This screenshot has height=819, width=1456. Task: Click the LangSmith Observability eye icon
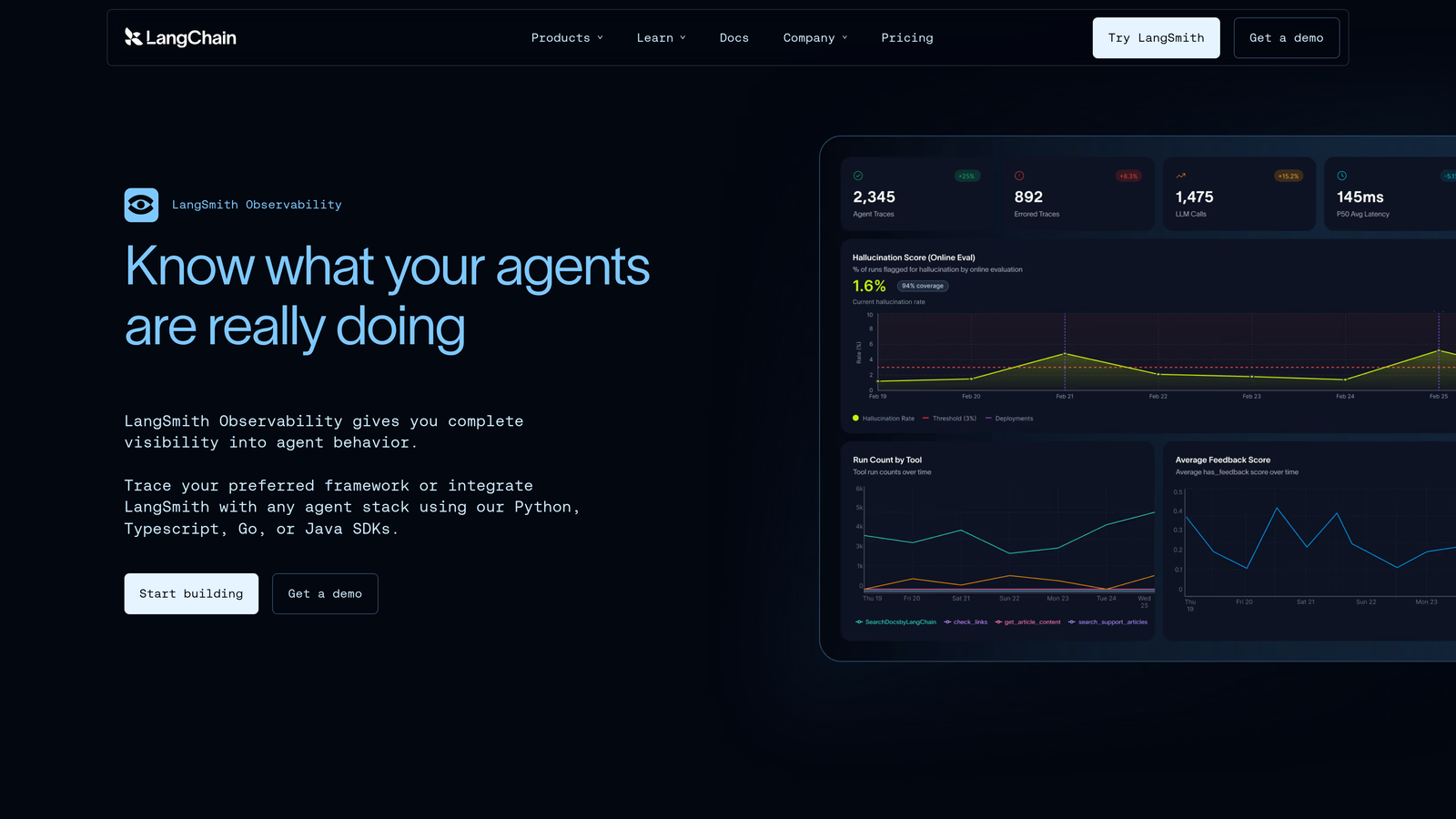tap(140, 205)
